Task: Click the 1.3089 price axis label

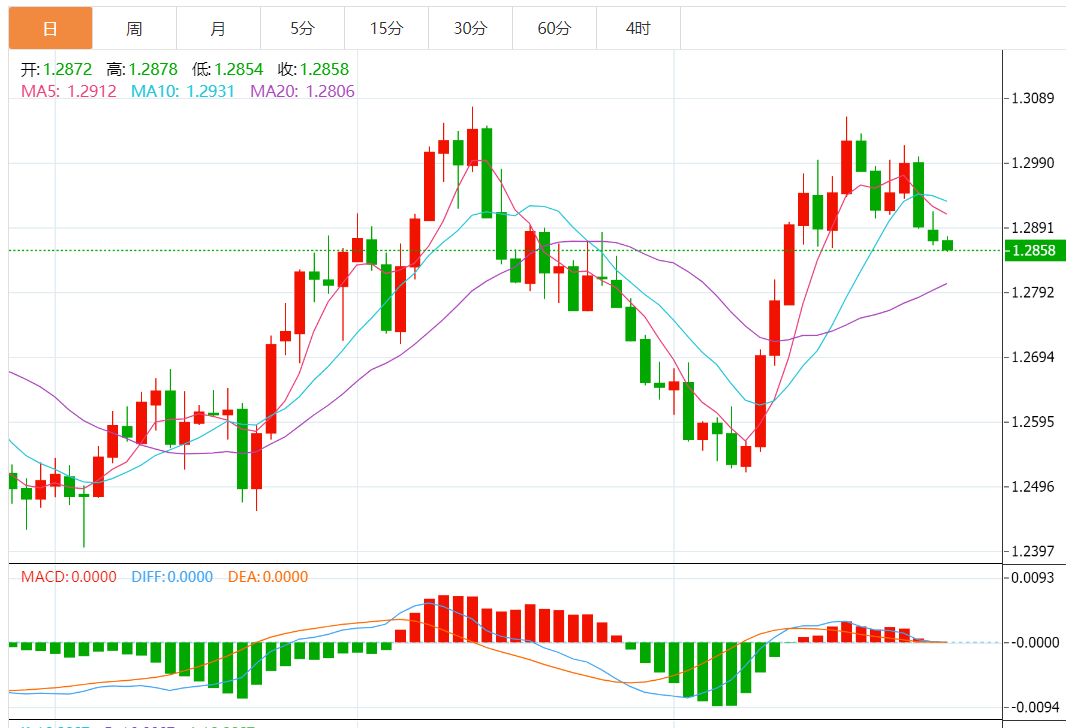Action: pos(1033,99)
